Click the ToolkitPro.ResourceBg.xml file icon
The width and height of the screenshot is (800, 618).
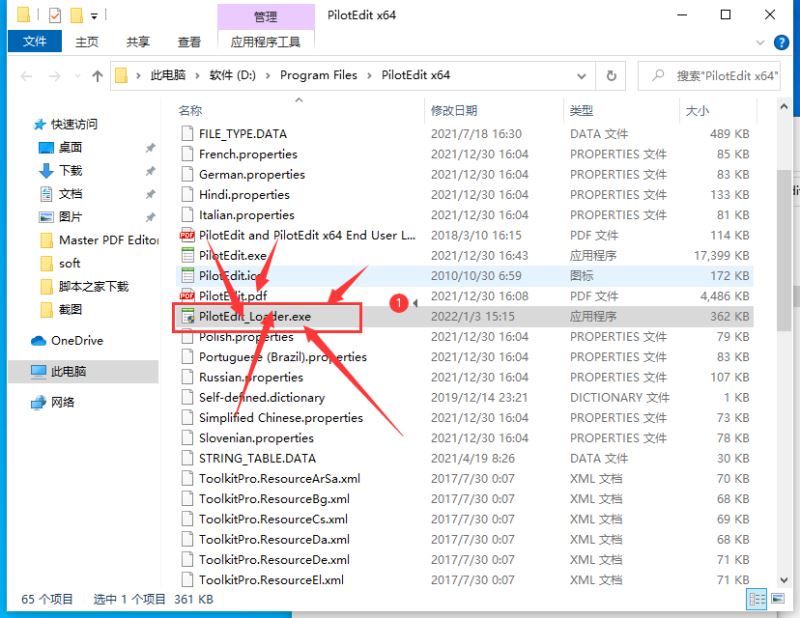[x=187, y=499]
